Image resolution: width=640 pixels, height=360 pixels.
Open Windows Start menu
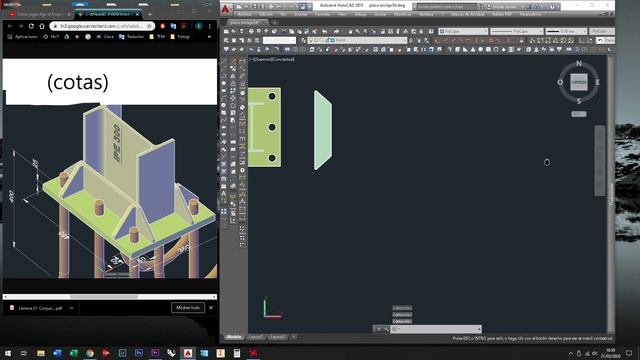click(x=7, y=353)
